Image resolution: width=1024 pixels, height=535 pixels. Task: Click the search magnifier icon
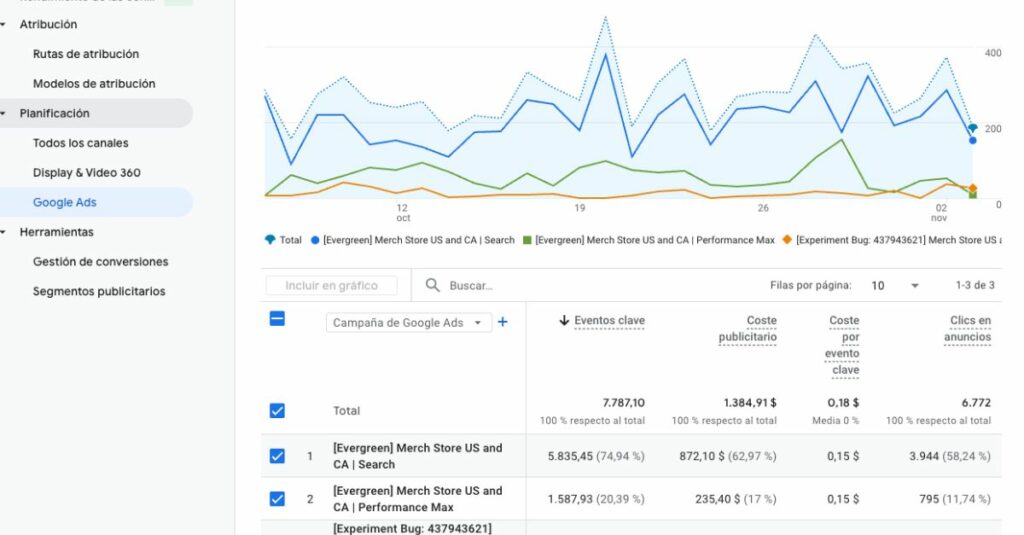point(433,285)
